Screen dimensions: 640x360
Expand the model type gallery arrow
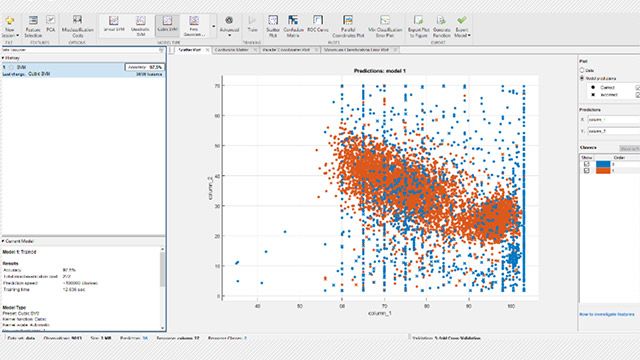click(213, 27)
